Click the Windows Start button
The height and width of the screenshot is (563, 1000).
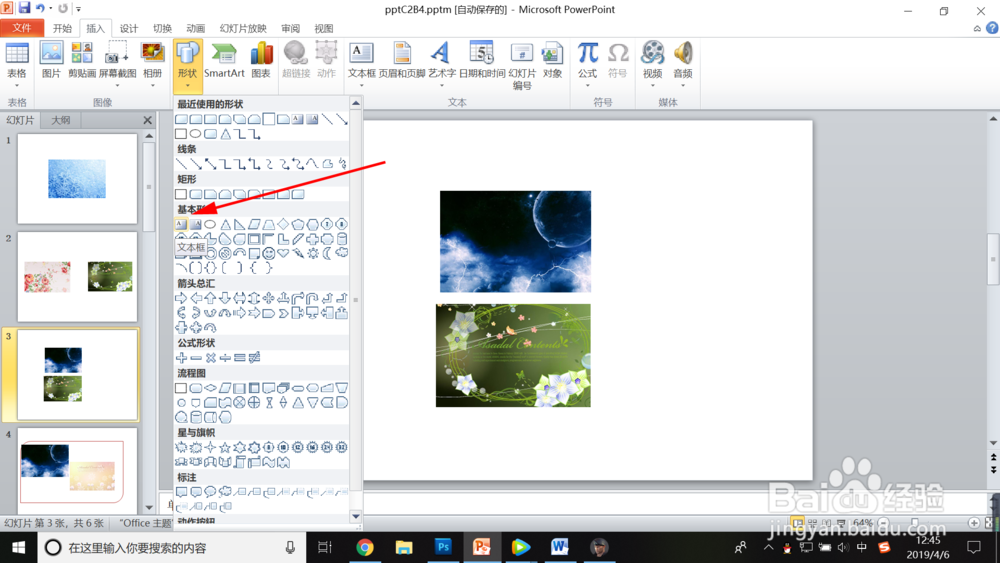[18, 548]
